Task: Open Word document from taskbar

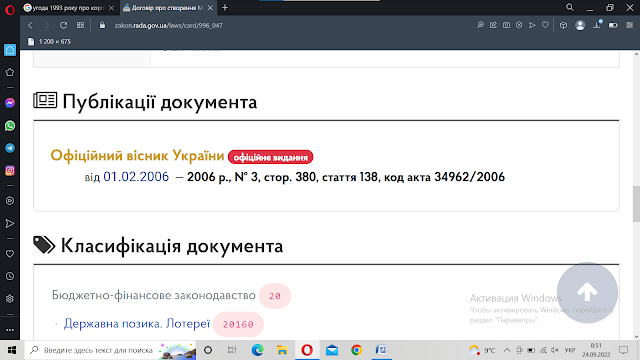Action: point(381,350)
